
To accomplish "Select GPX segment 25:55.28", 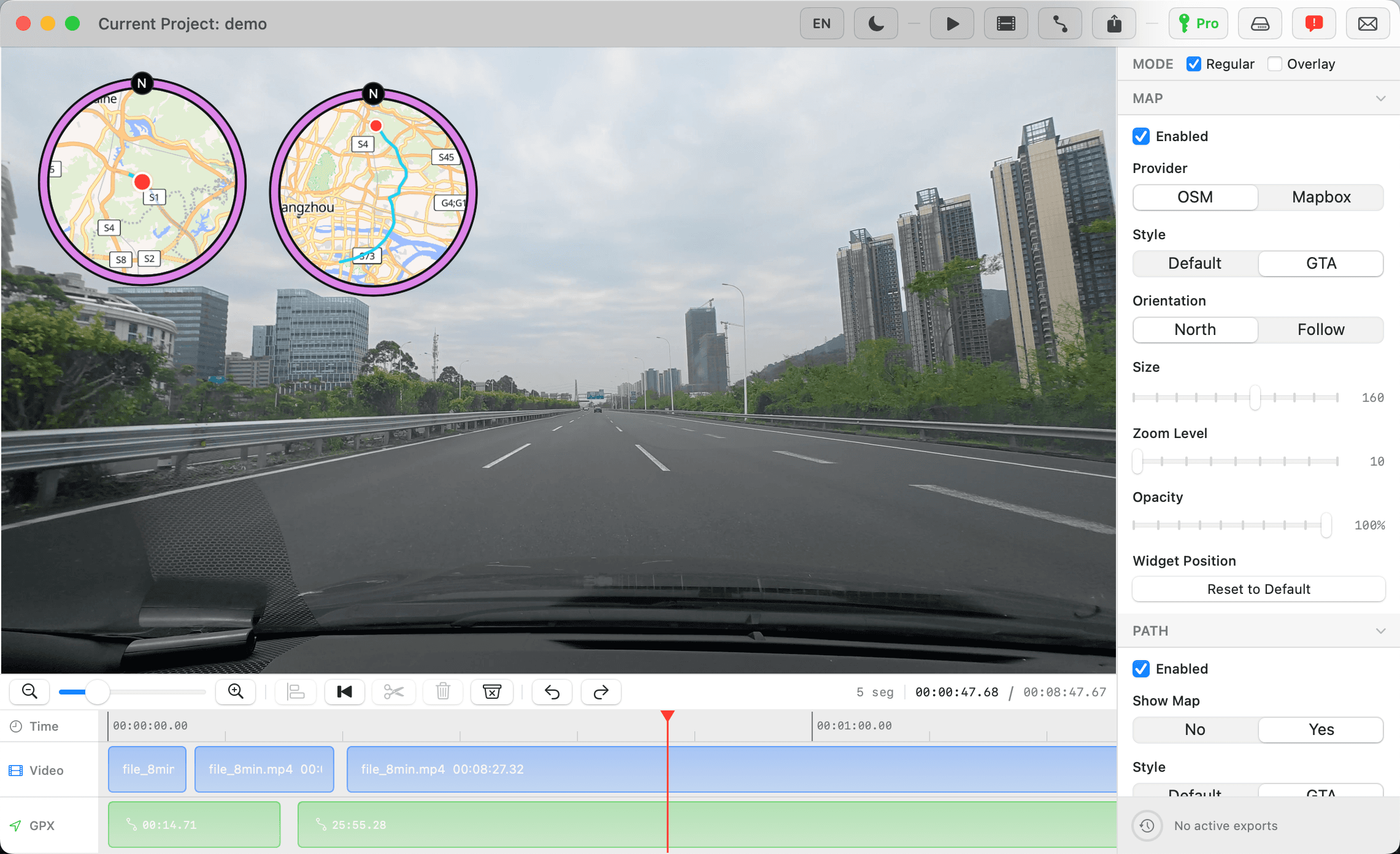I will 707,825.
